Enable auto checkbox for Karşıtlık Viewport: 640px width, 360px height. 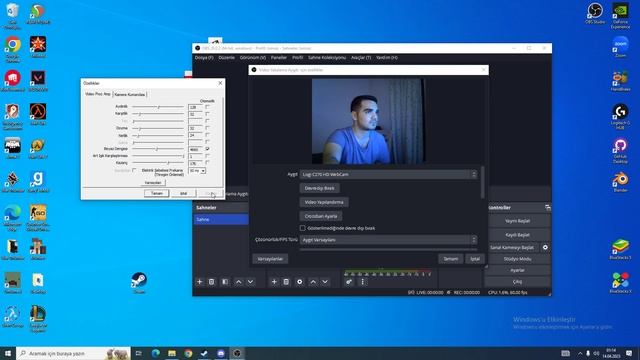pyautogui.click(x=207, y=114)
